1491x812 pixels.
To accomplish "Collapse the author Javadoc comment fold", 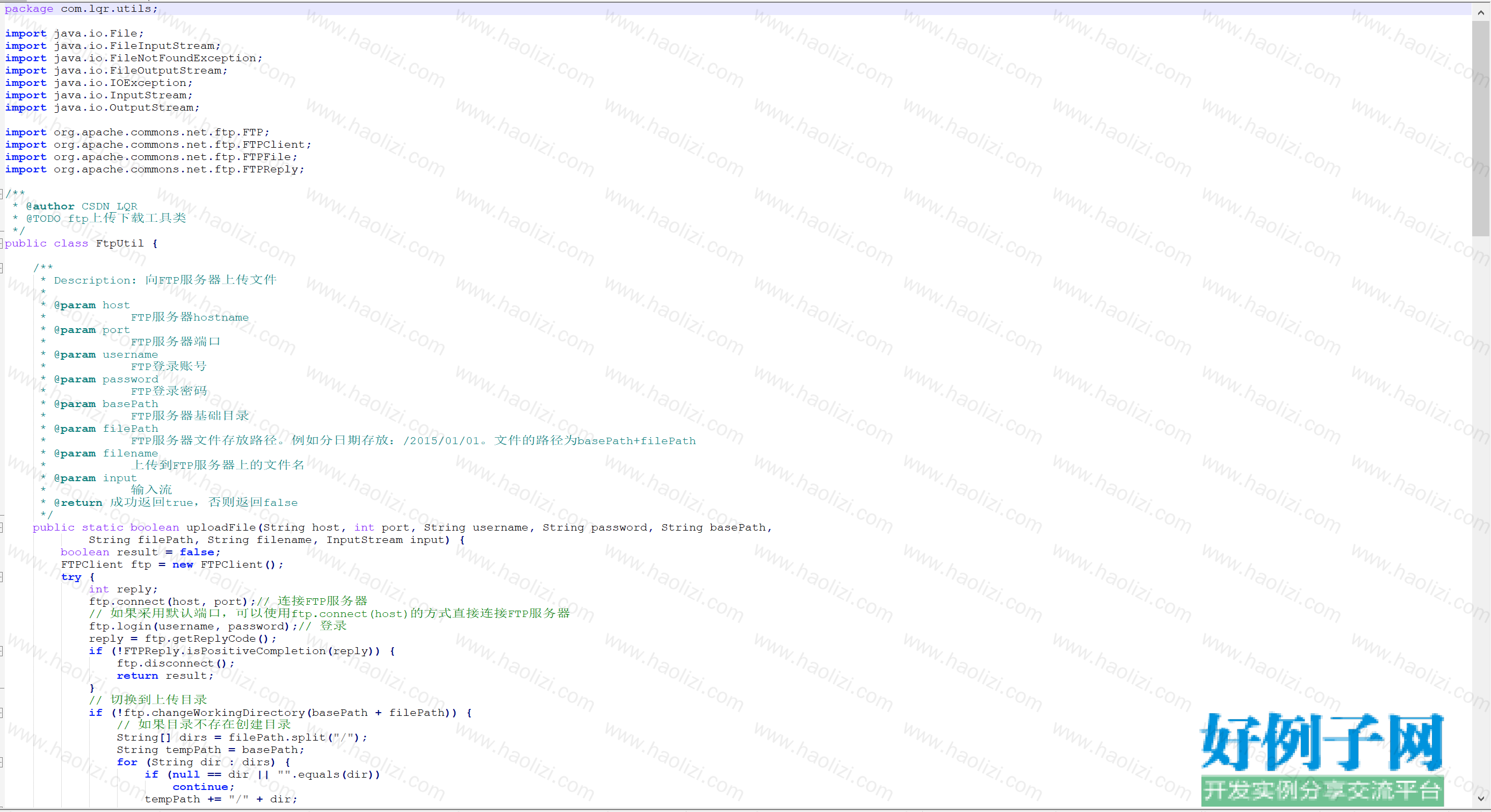I will point(2,193).
